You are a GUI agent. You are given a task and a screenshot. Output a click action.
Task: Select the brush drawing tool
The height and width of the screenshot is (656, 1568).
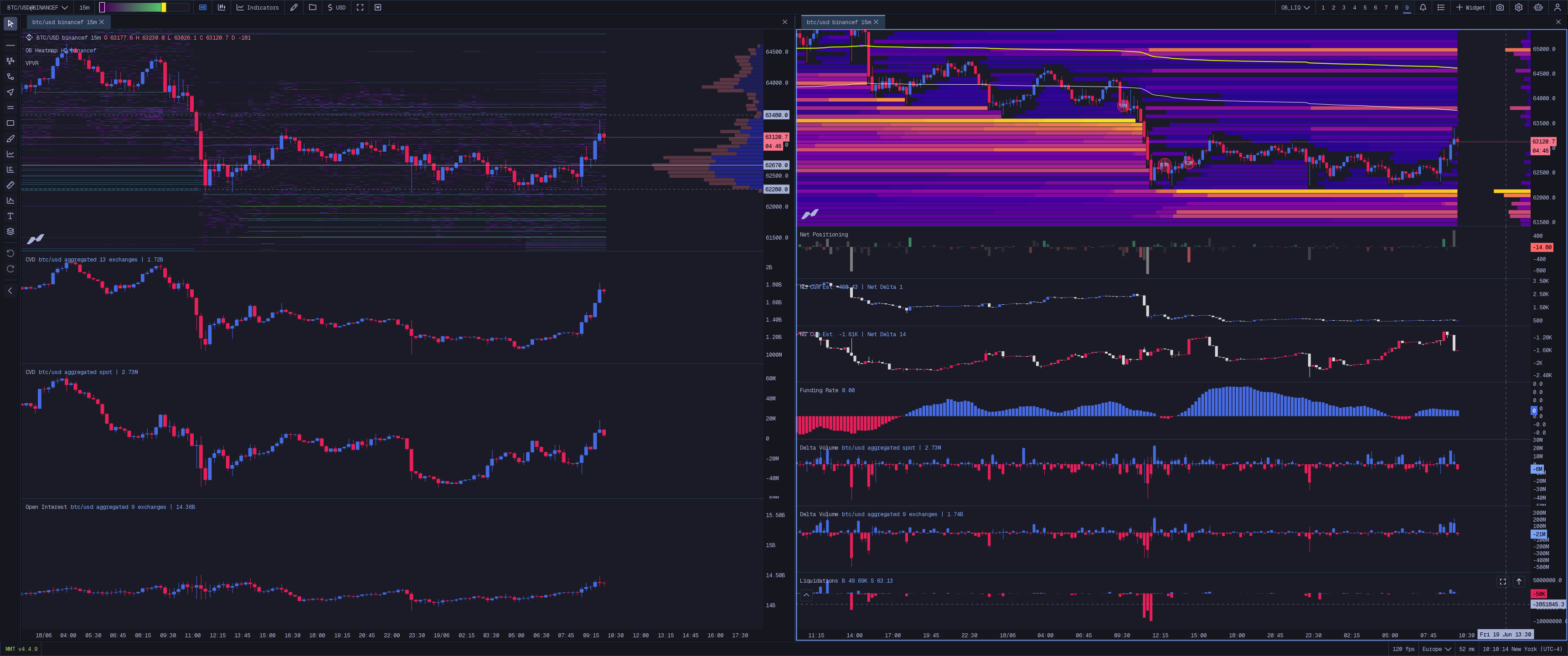[10, 139]
